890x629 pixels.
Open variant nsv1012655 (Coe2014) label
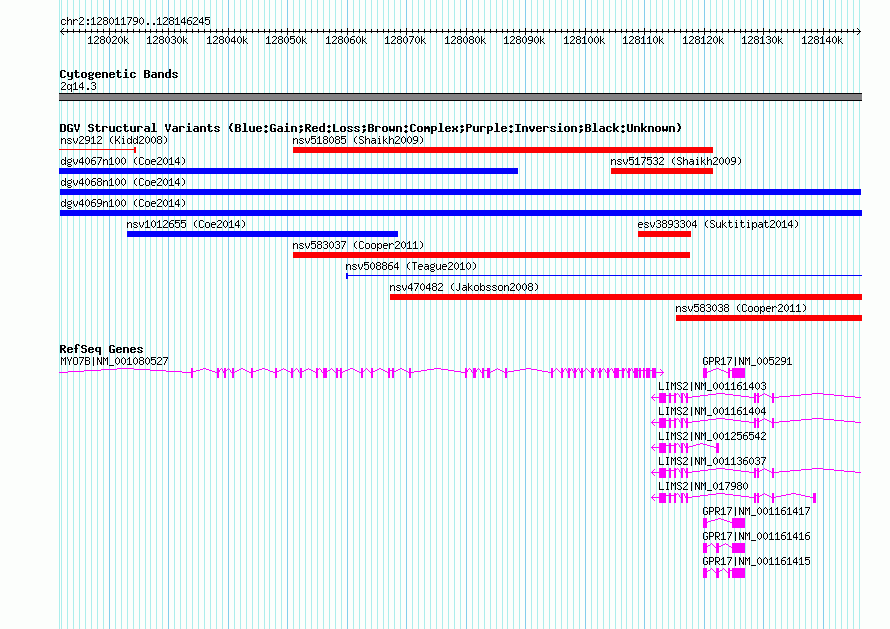click(186, 224)
